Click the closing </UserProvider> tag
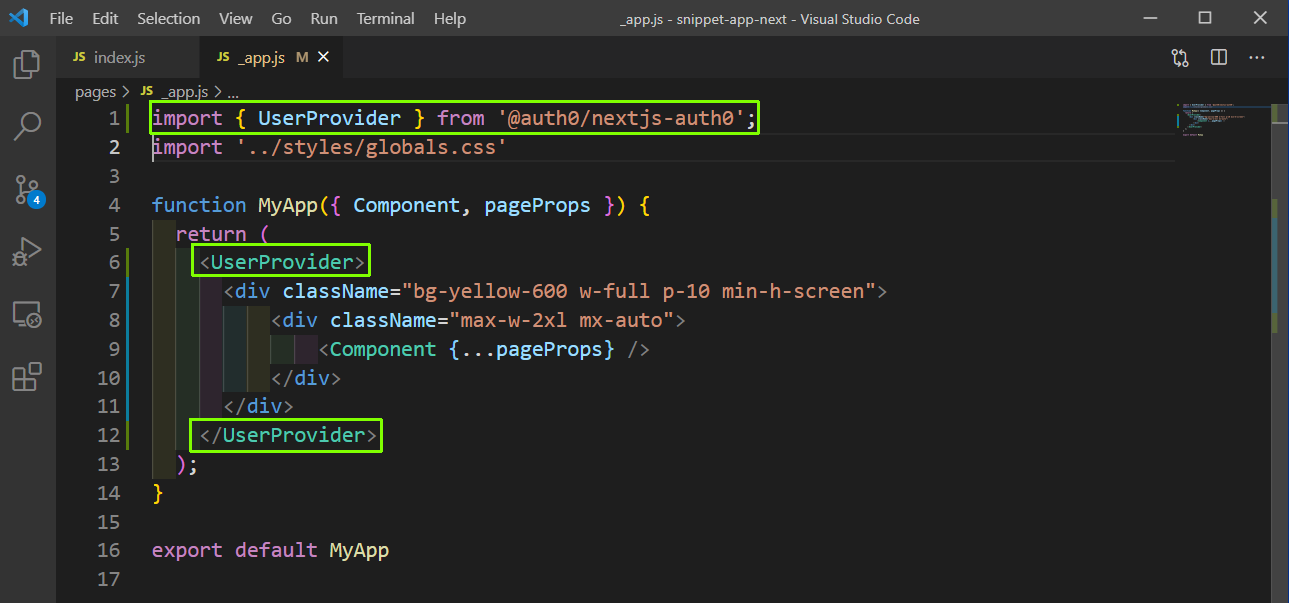Image resolution: width=1289 pixels, height=603 pixels. click(289, 435)
